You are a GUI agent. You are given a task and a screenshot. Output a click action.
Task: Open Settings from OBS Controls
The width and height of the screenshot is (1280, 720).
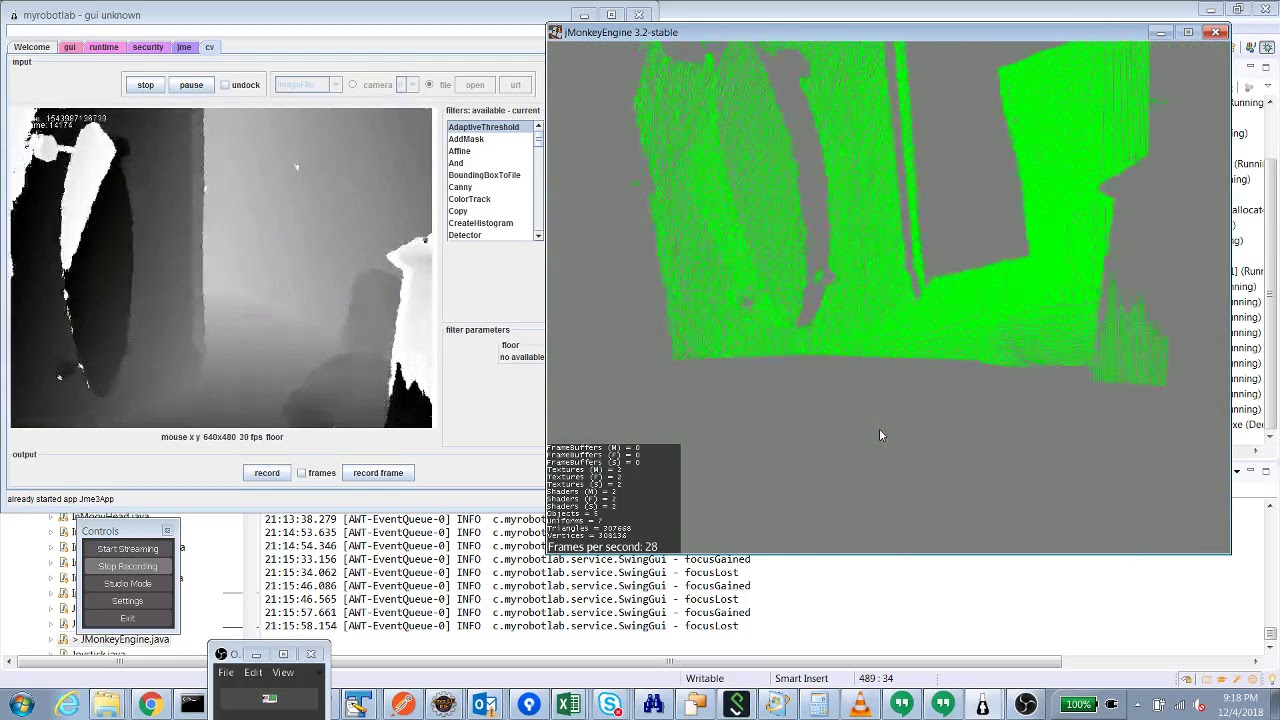click(x=128, y=601)
